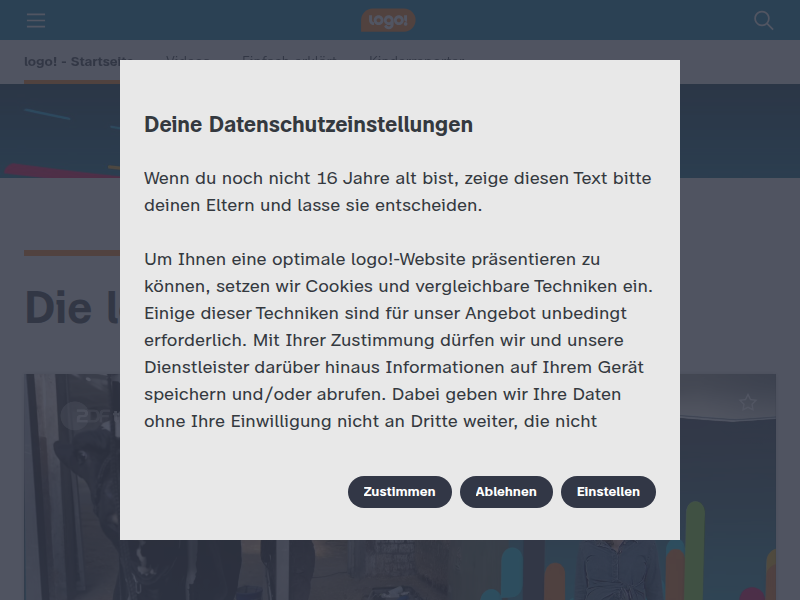
Task: Click the orange line above the Die headline
Action: click(72, 253)
